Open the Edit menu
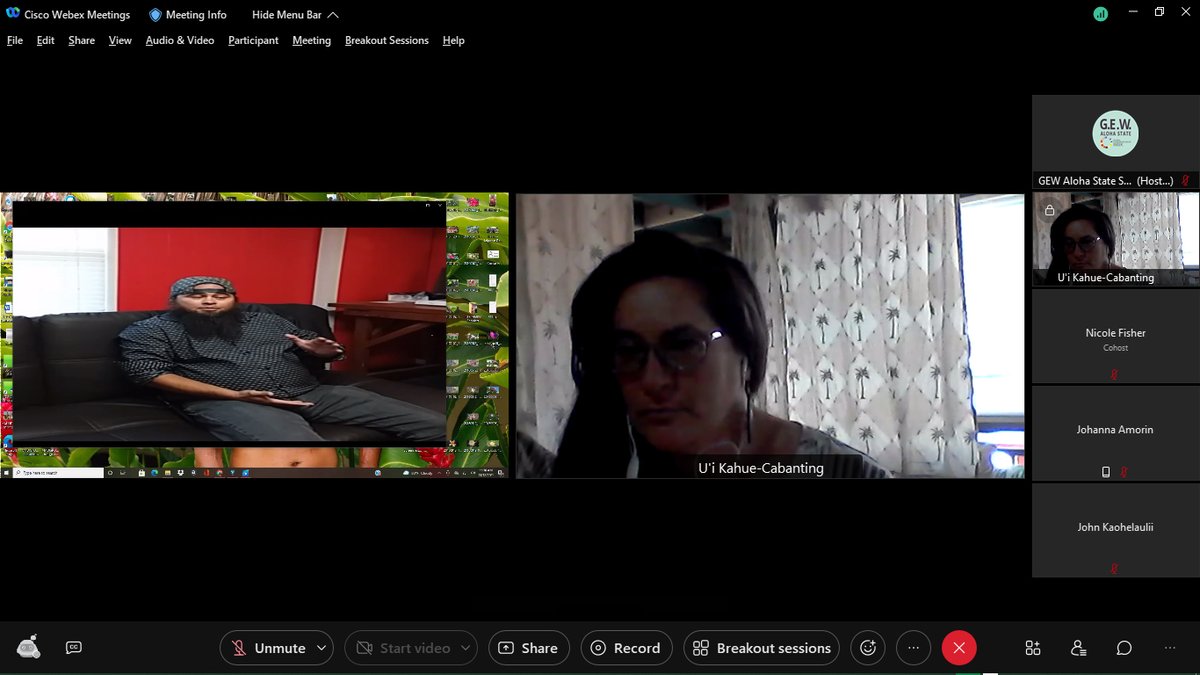Viewport: 1200px width, 675px height. [x=45, y=41]
